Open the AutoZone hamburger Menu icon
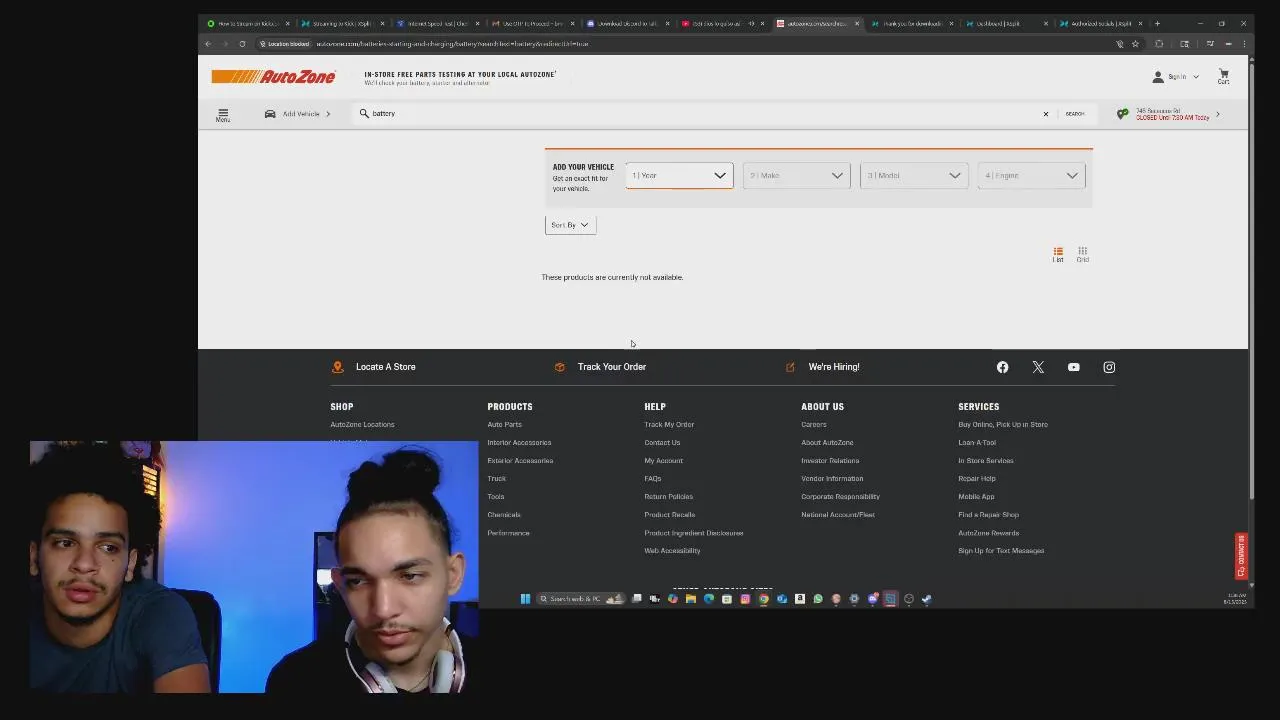 (x=223, y=114)
